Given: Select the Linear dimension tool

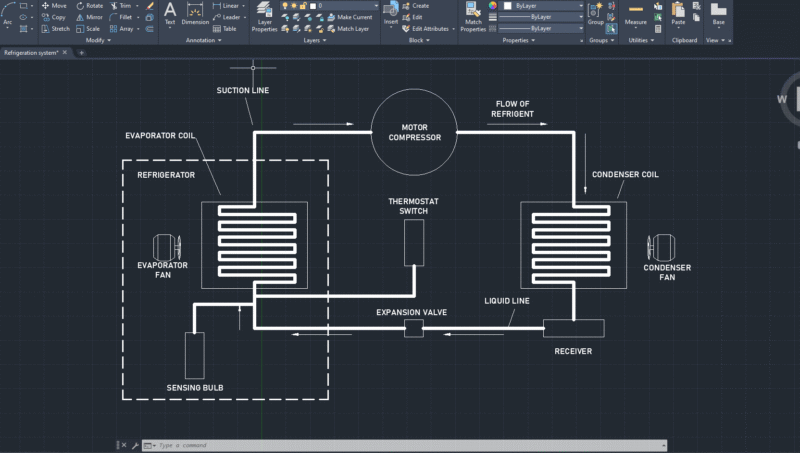Looking at the screenshot, I should point(226,6).
